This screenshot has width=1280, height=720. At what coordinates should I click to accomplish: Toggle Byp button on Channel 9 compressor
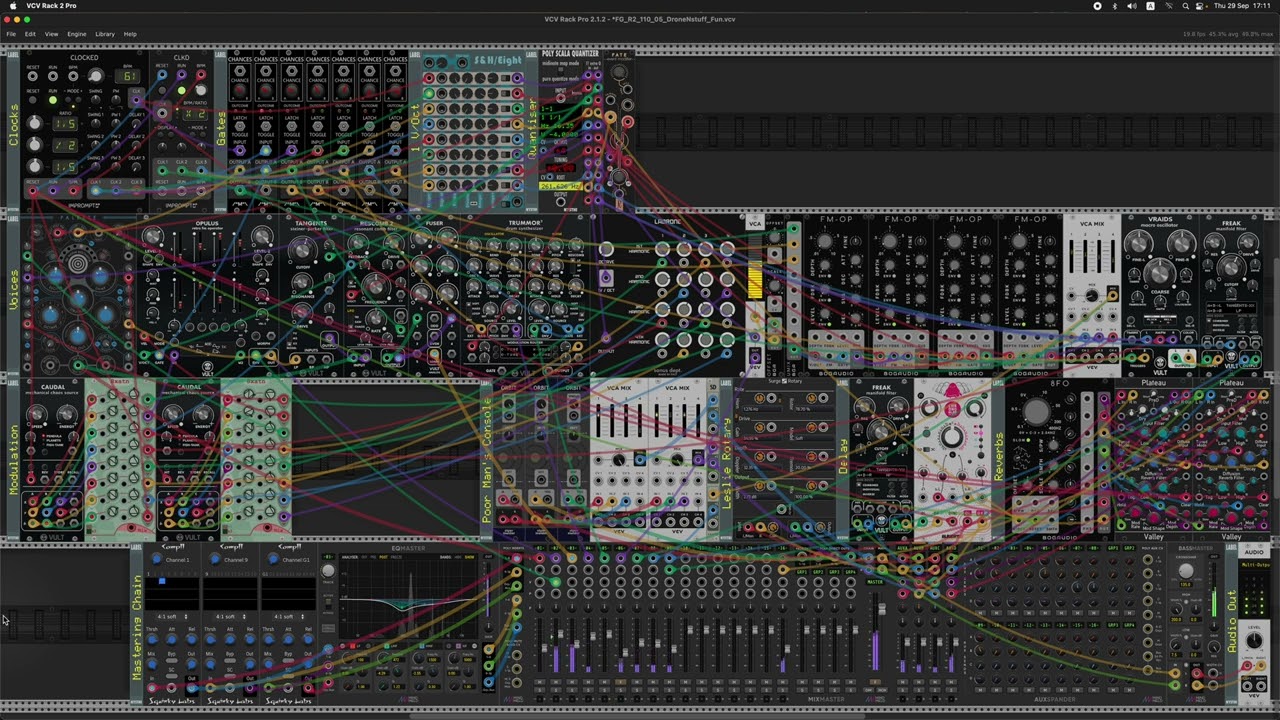coord(230,663)
